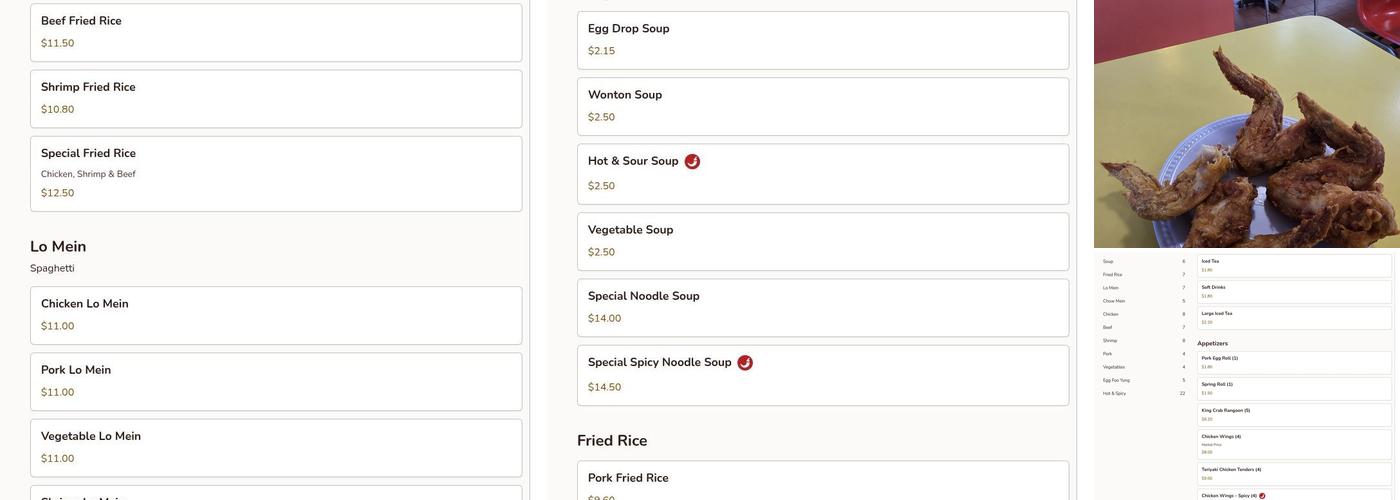The height and width of the screenshot is (500, 1400).
Task: Click the Fried Rice section heading
Action: click(x=612, y=441)
